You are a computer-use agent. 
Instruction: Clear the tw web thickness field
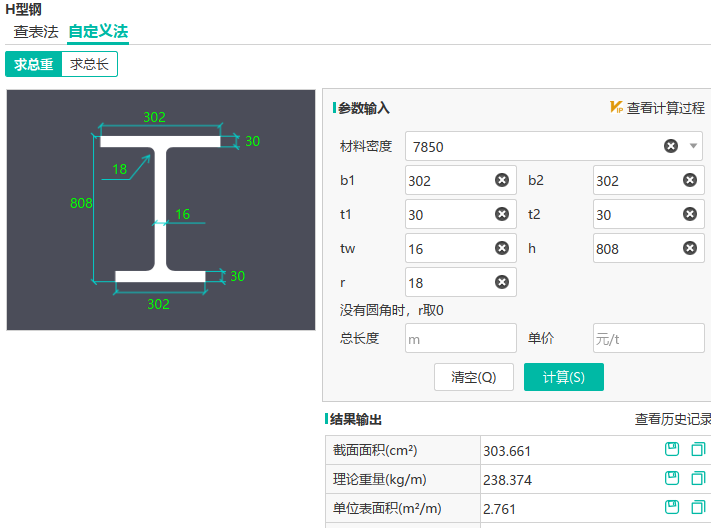501,248
